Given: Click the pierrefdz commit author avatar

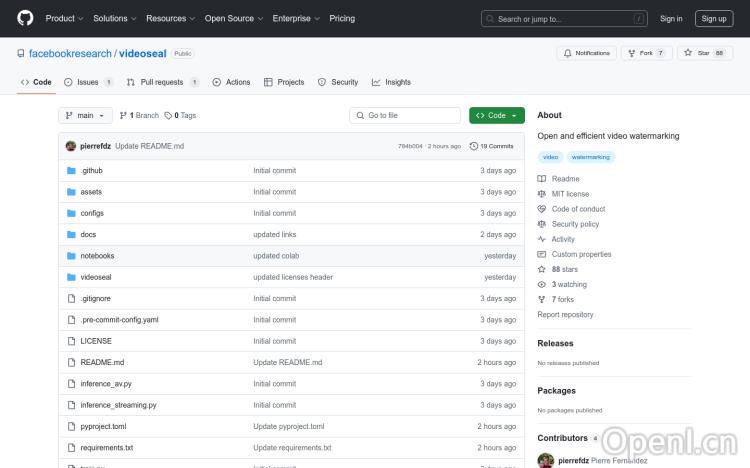Looking at the screenshot, I should pyautogui.click(x=71, y=146).
